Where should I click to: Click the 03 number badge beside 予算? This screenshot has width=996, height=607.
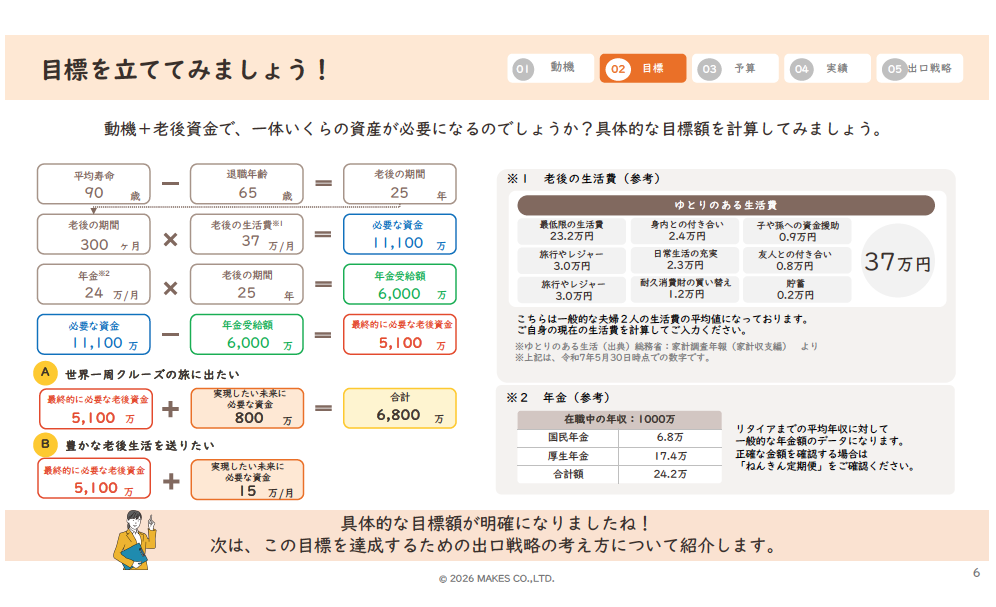pyautogui.click(x=709, y=69)
